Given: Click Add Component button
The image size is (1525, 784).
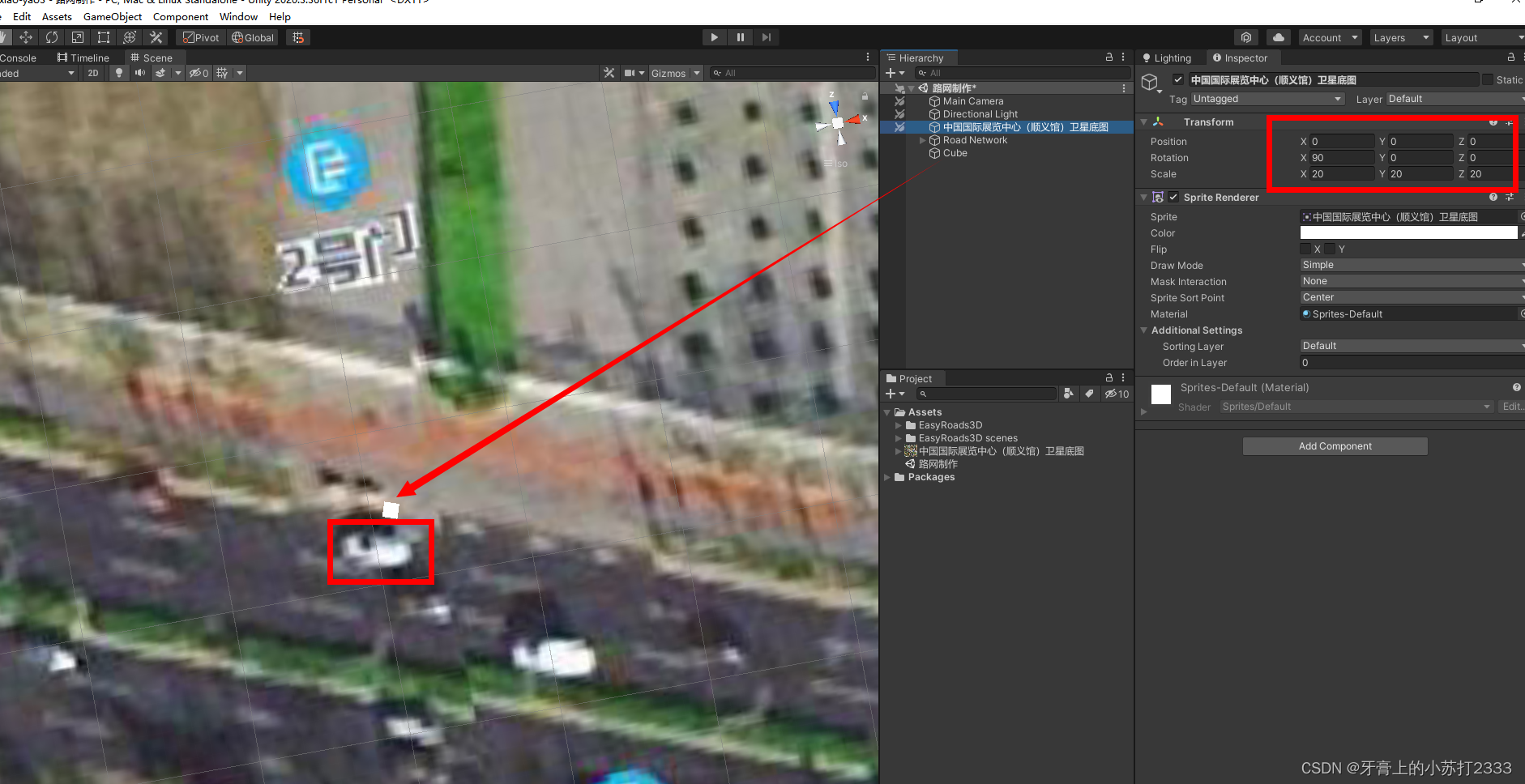Looking at the screenshot, I should pos(1335,446).
